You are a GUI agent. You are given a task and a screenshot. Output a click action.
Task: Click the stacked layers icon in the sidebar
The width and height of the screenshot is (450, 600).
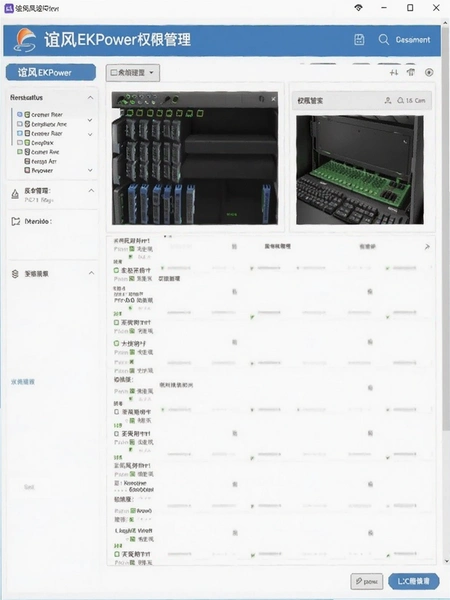point(15,274)
